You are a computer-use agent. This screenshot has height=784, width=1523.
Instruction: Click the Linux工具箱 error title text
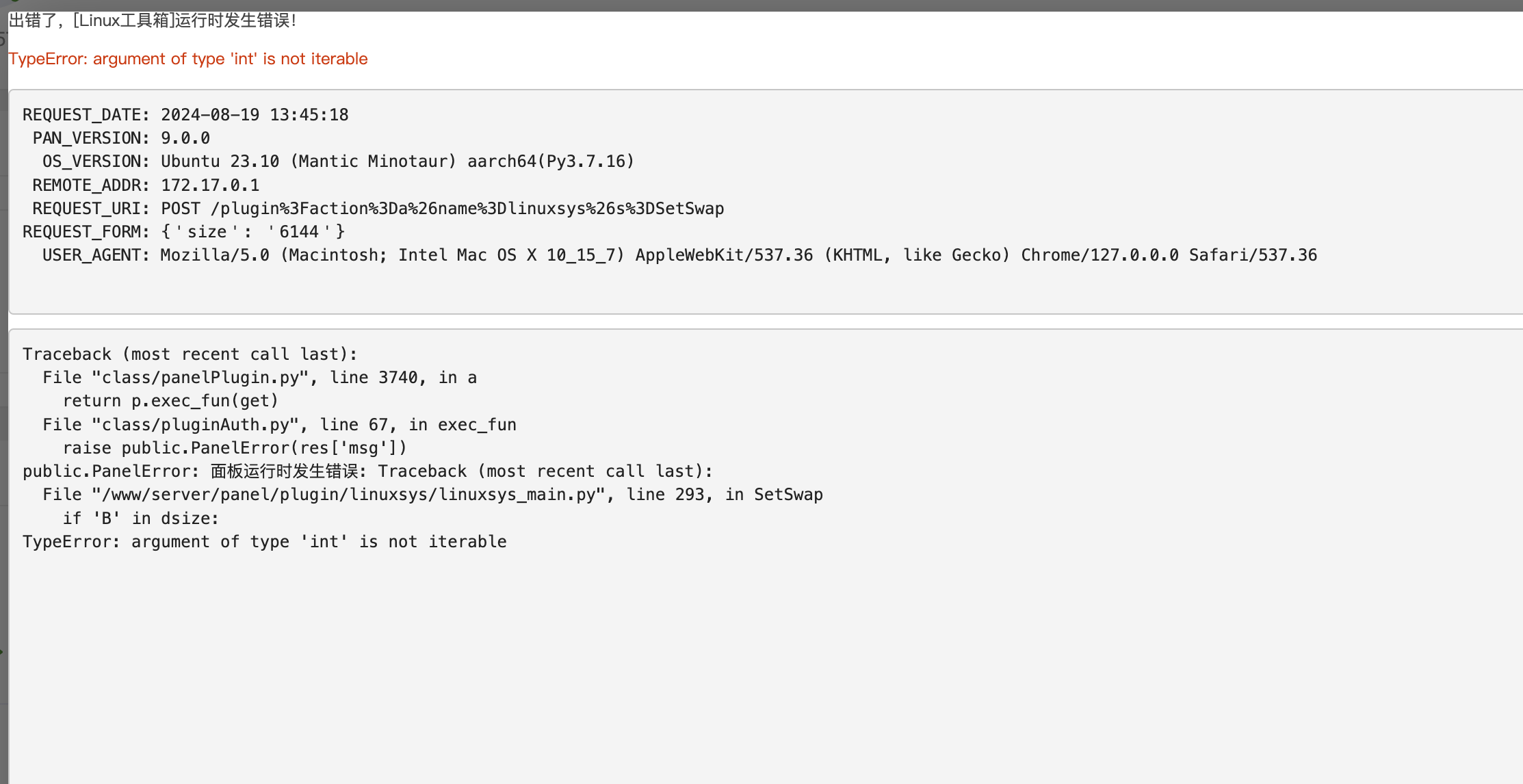point(153,21)
